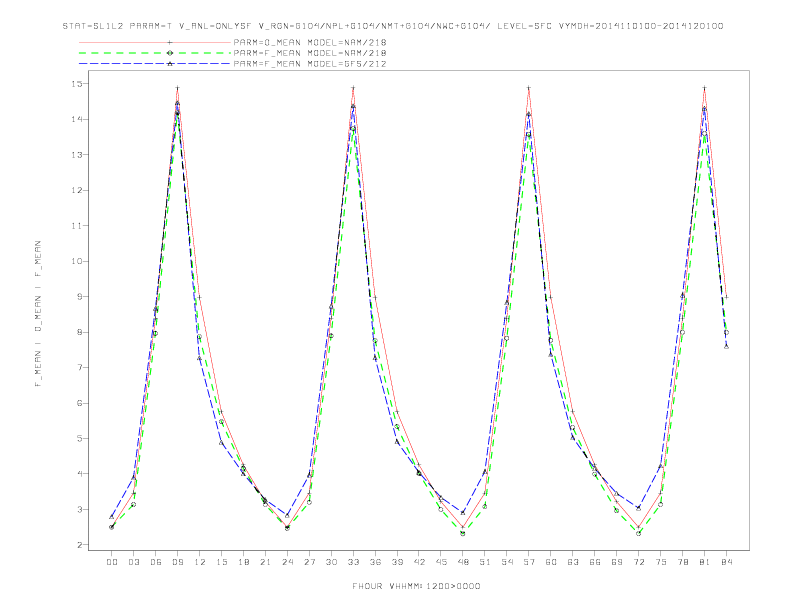The height and width of the screenshot is (612, 792).
Task: Click x-axis forecast hour label 75
Action: tap(661, 562)
